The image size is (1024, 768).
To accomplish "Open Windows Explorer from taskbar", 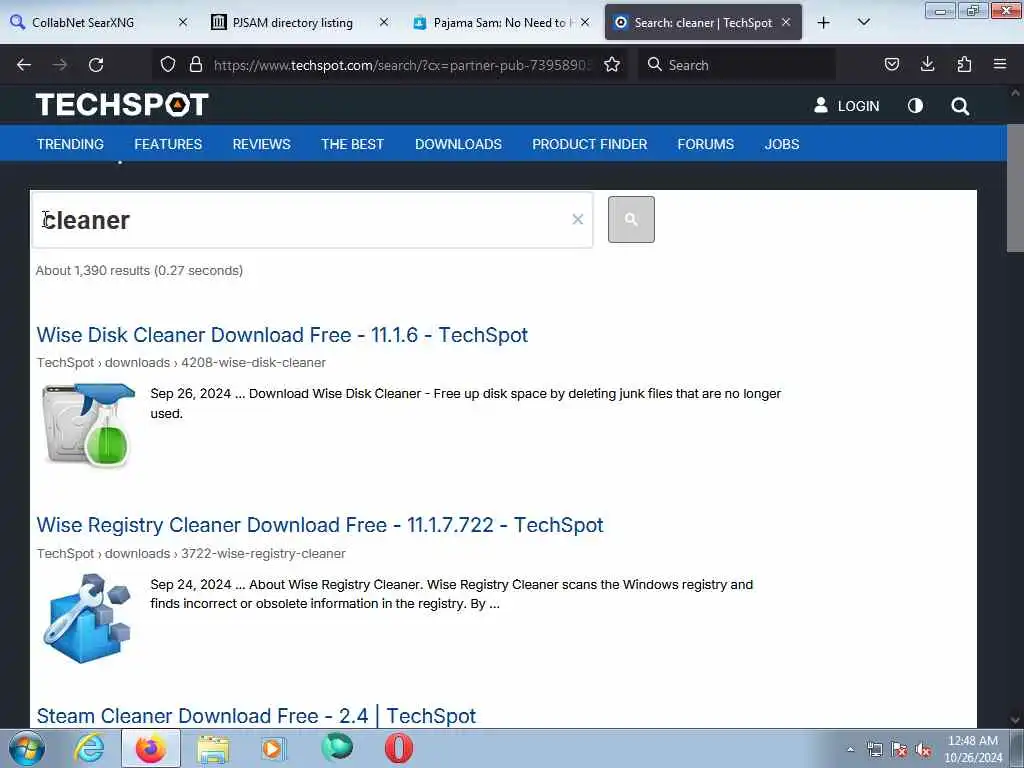I will [x=213, y=749].
